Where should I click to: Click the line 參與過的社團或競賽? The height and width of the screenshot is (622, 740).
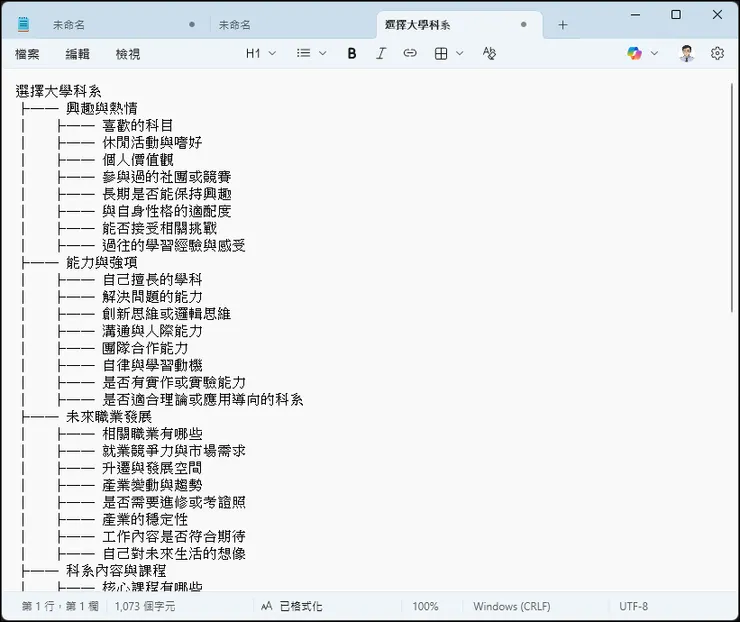point(167,177)
